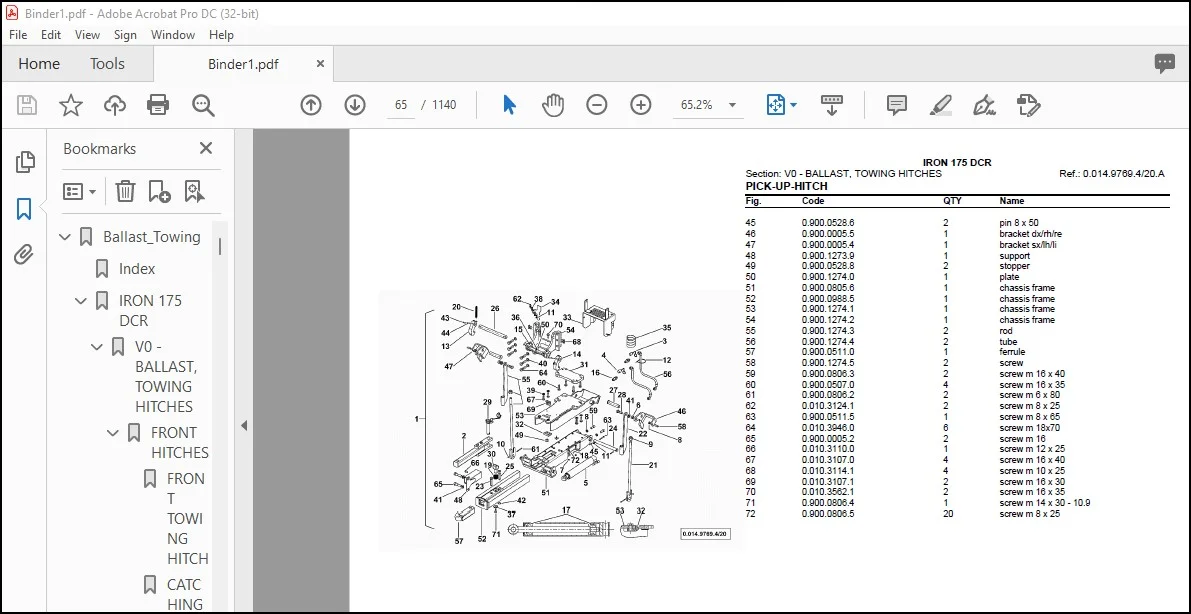Click the Request signatures stamp icon

pyautogui.click(x=1028, y=105)
